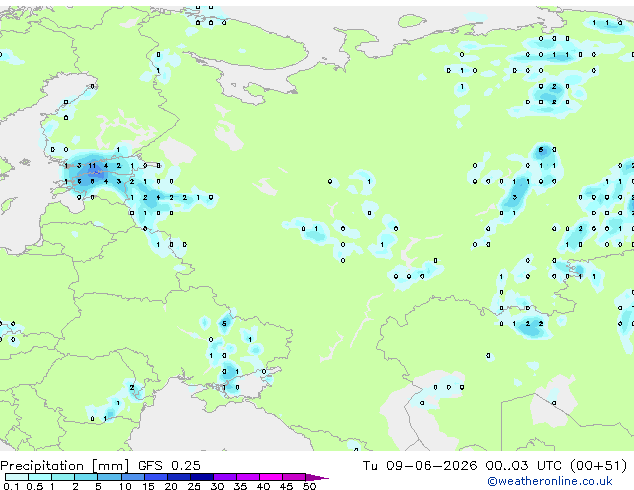Click the 15 to 20 legend swatch
Image resolution: width=634 pixels, height=490 pixels.
pyautogui.click(x=155, y=477)
